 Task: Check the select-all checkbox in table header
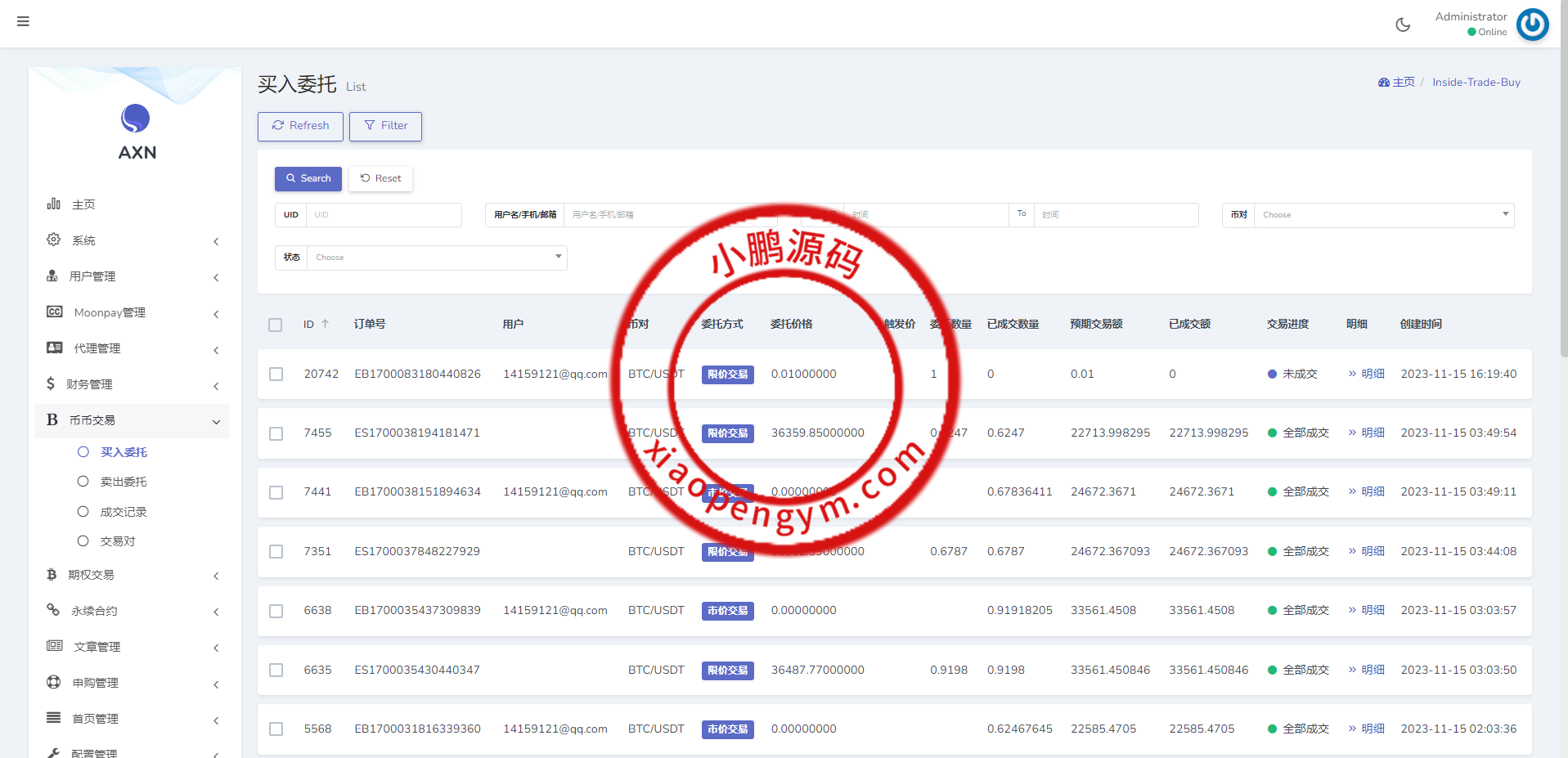276,325
